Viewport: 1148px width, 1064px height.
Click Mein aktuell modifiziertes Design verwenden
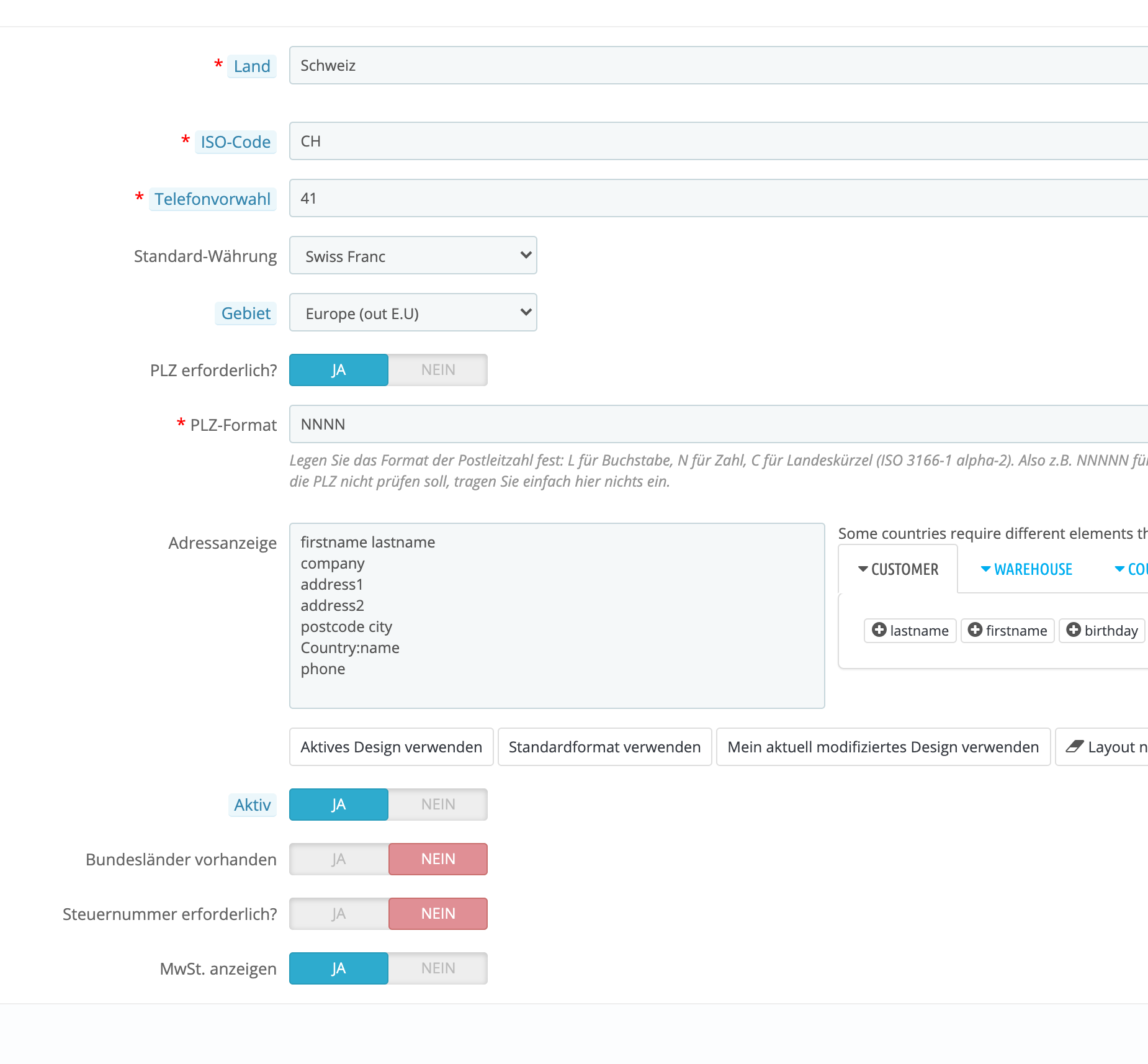[884, 747]
